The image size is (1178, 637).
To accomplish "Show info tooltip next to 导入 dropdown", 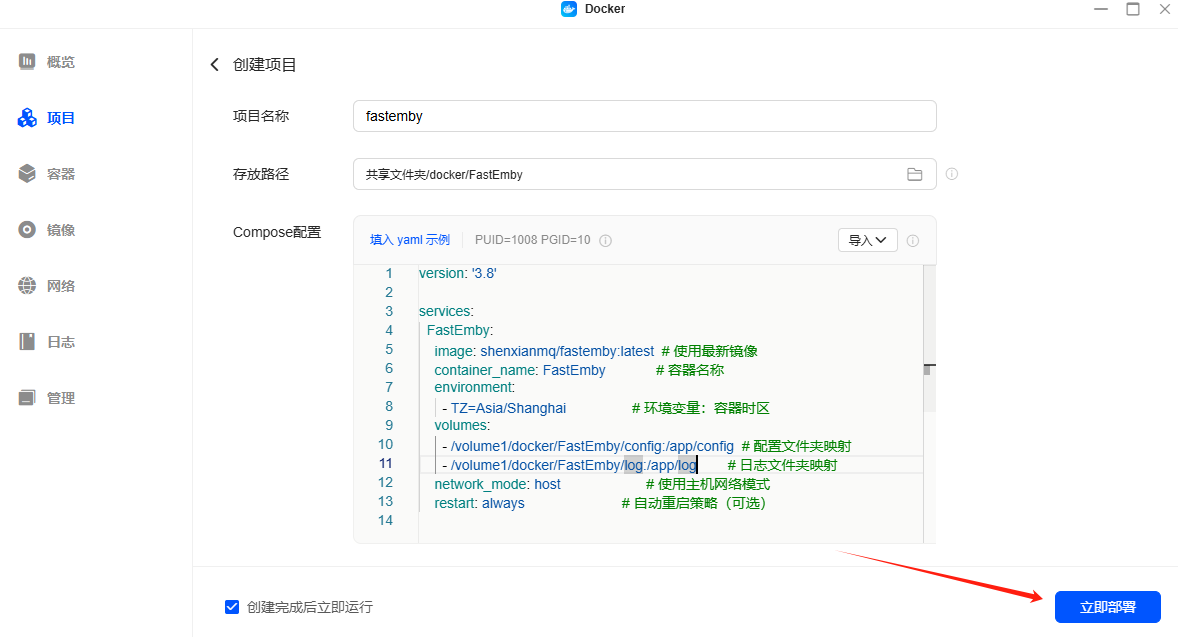I will 913,240.
